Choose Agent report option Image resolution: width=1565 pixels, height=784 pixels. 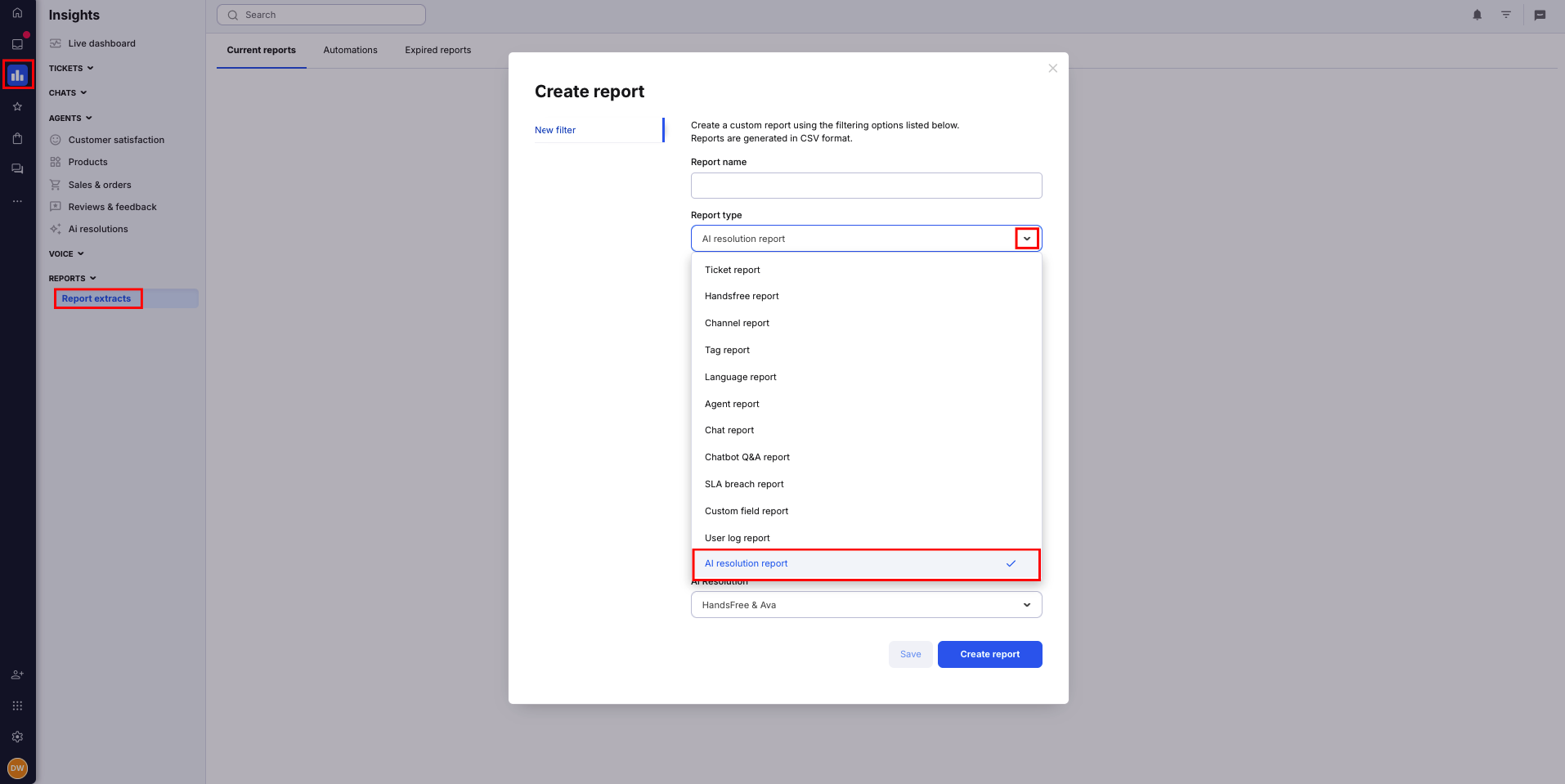click(867, 404)
